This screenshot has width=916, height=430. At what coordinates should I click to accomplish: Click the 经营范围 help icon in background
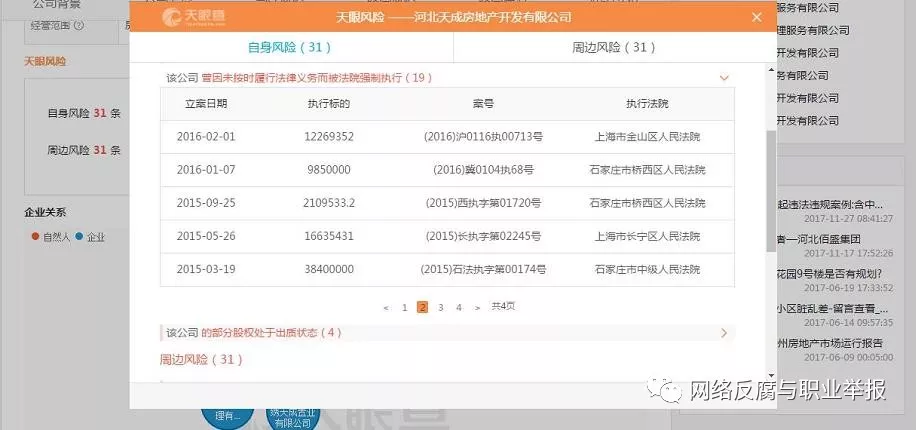click(79, 25)
